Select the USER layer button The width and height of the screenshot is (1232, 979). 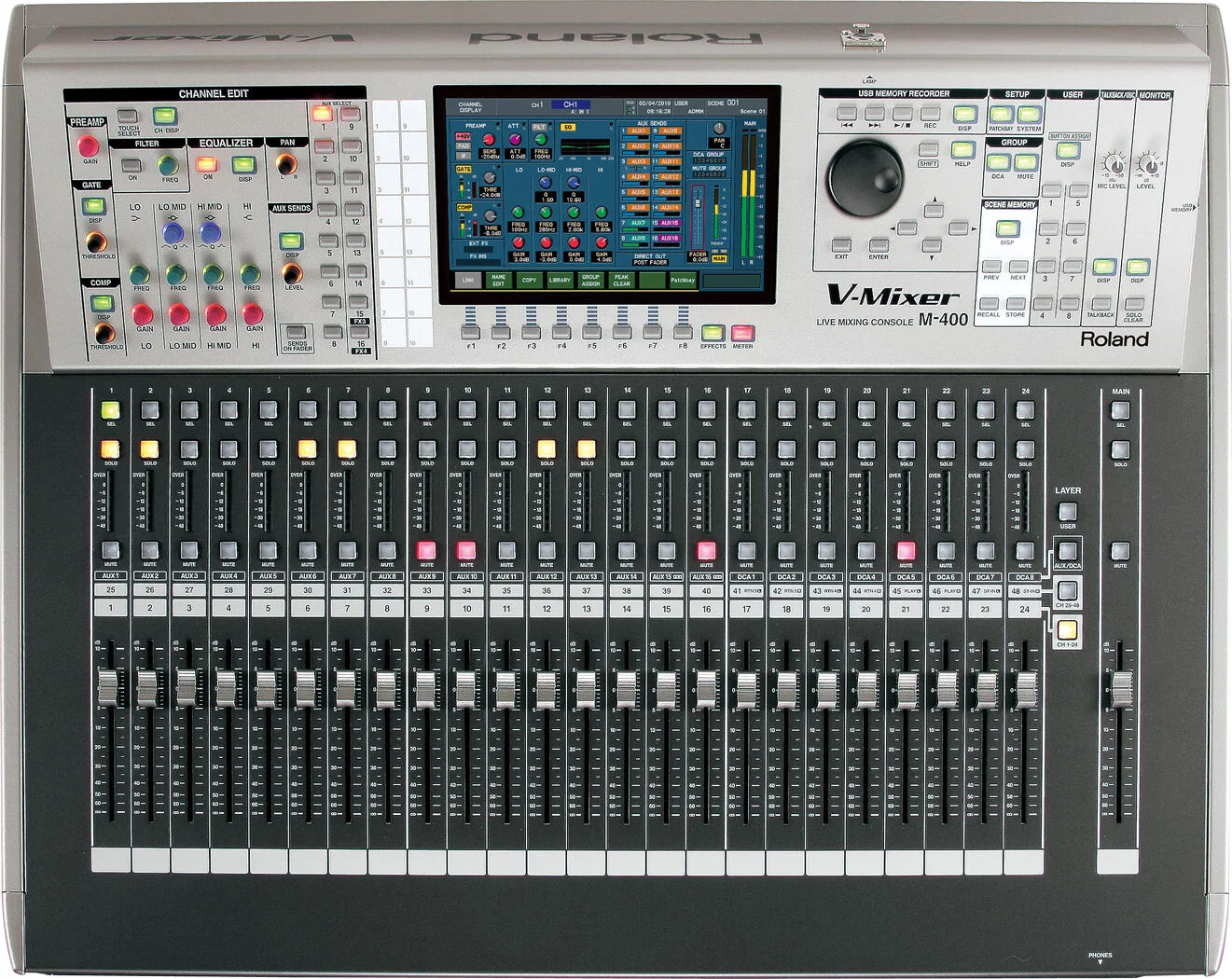coord(1067,511)
